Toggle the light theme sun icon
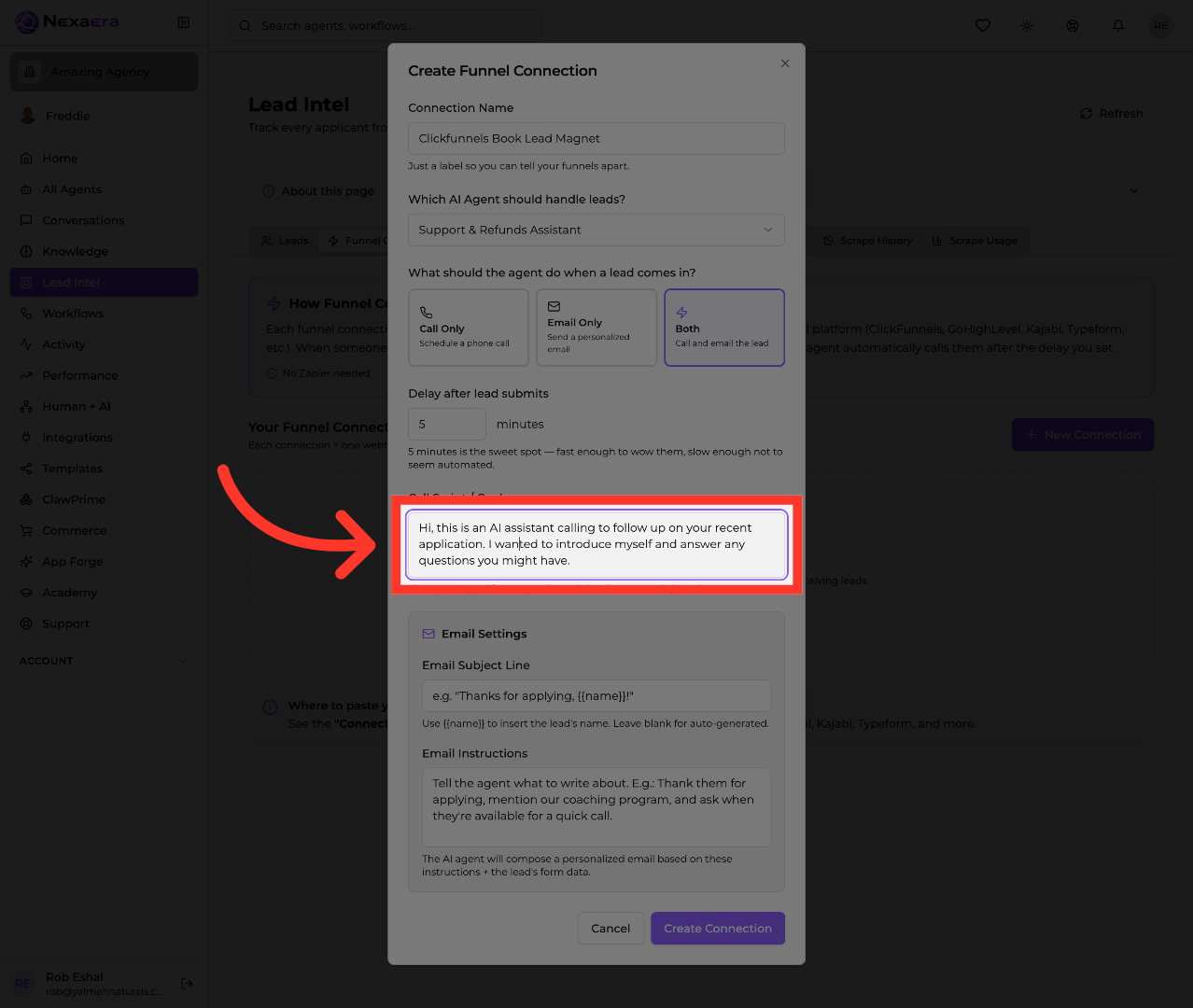1193x1008 pixels. click(1027, 26)
